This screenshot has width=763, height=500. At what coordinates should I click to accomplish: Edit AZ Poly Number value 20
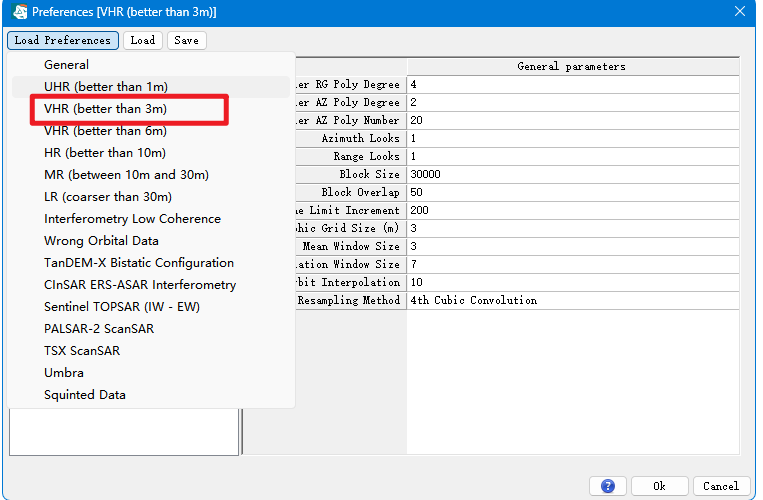573,120
